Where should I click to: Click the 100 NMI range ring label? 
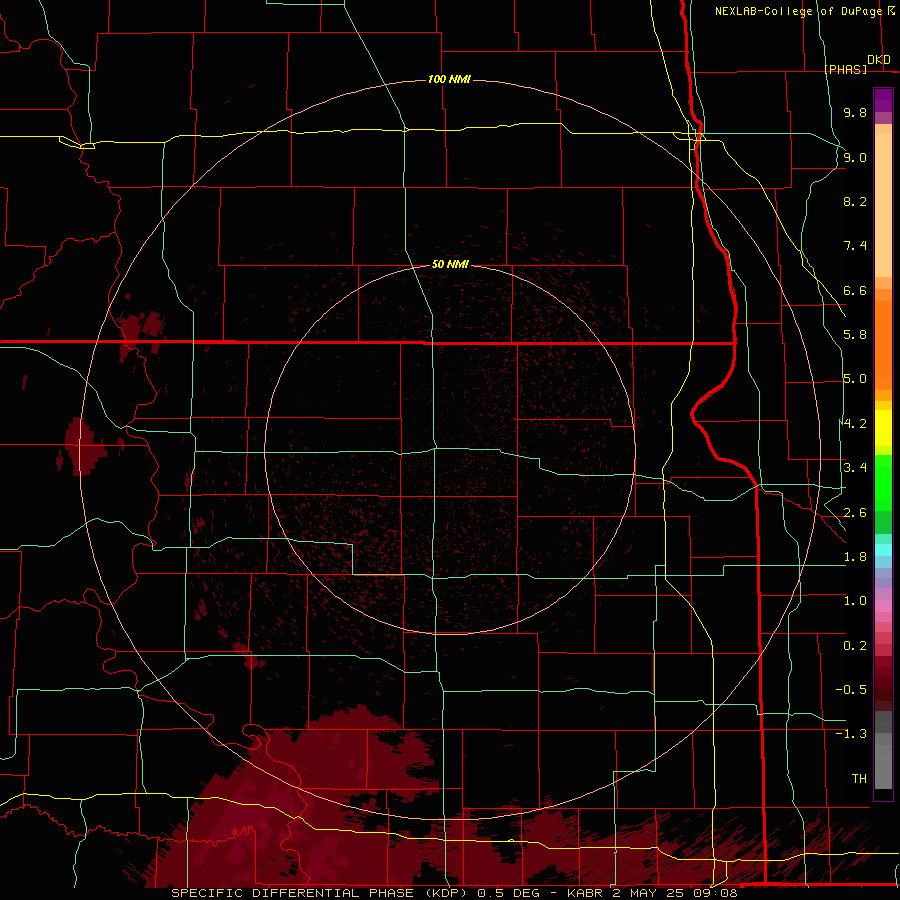[449, 79]
